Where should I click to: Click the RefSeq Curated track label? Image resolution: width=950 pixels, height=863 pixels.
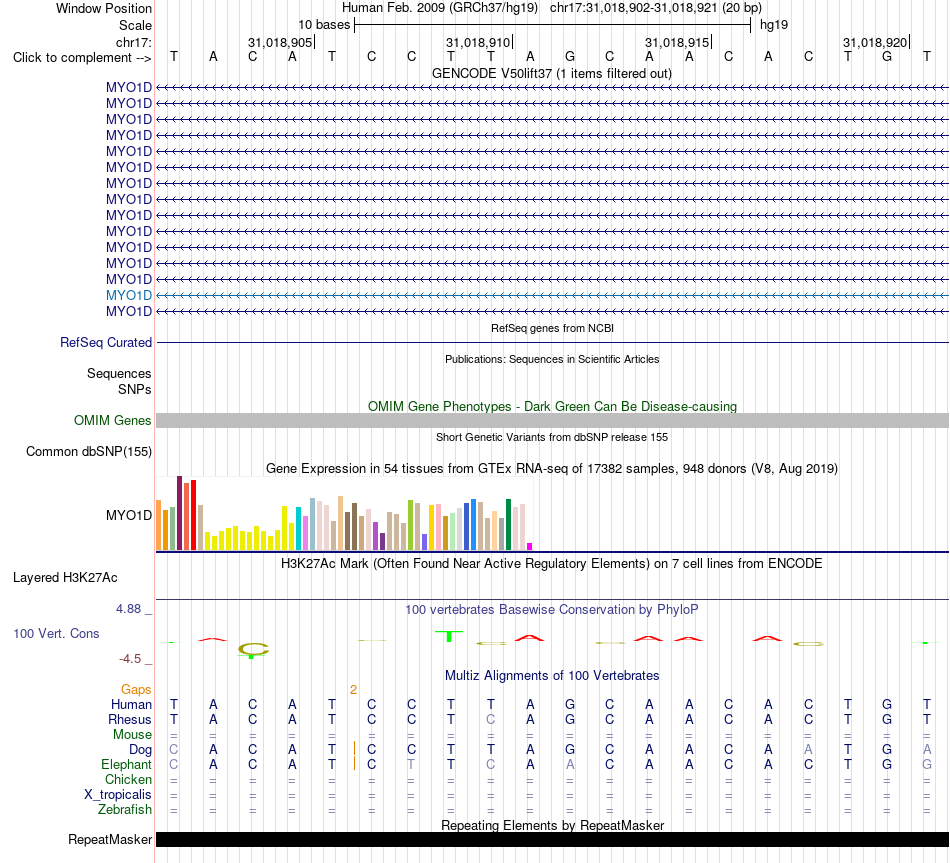click(x=106, y=342)
